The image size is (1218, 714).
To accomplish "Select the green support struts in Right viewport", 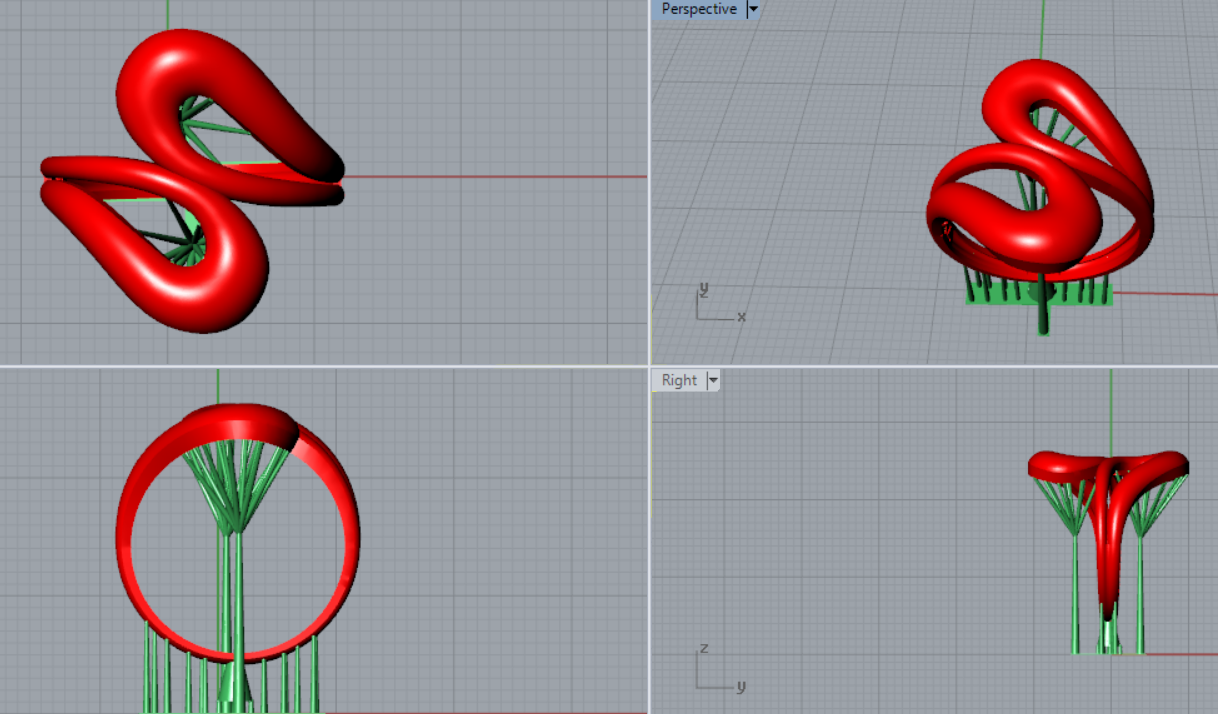I will (x=1075, y=590).
